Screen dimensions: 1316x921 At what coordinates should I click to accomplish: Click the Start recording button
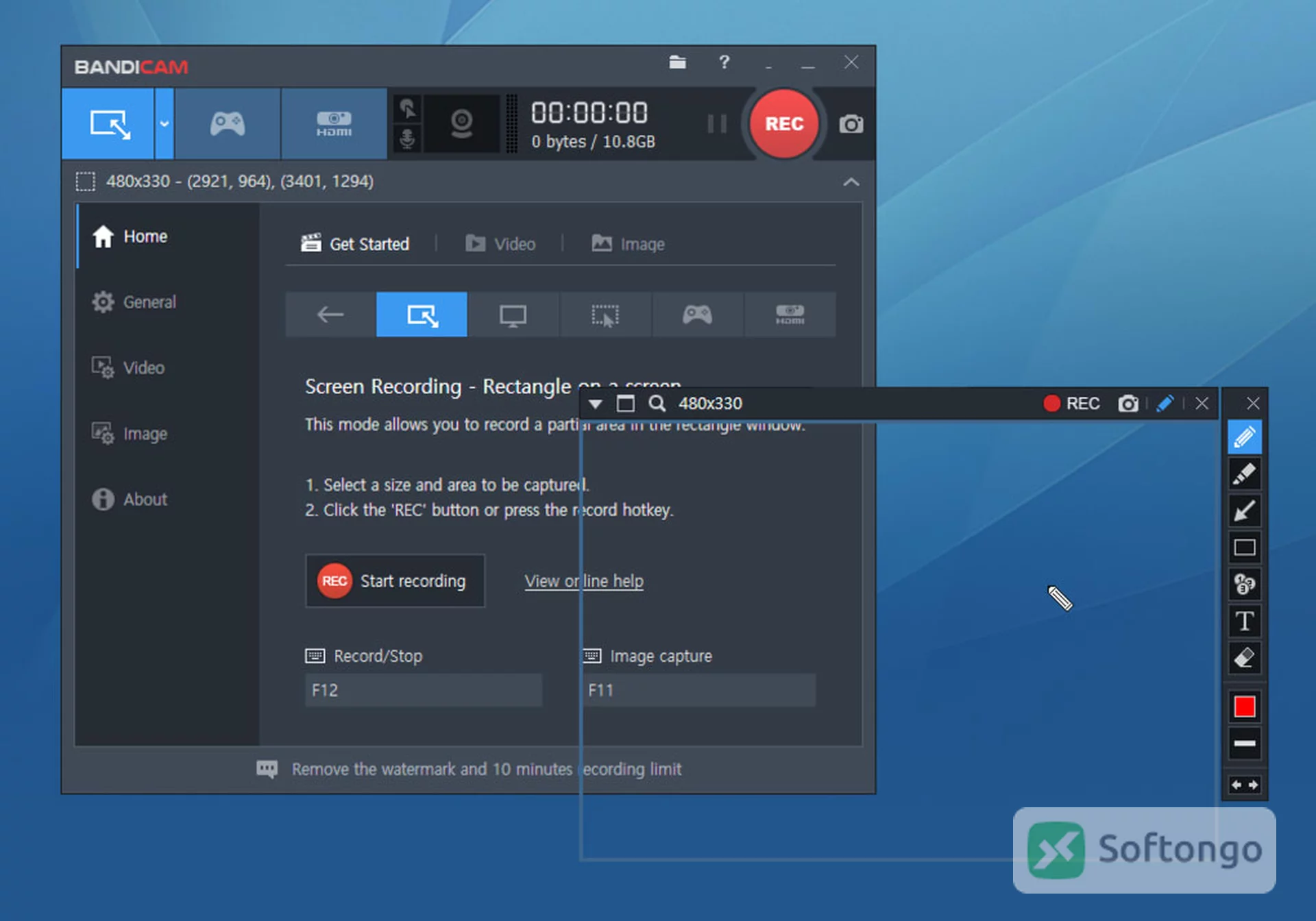[395, 580]
